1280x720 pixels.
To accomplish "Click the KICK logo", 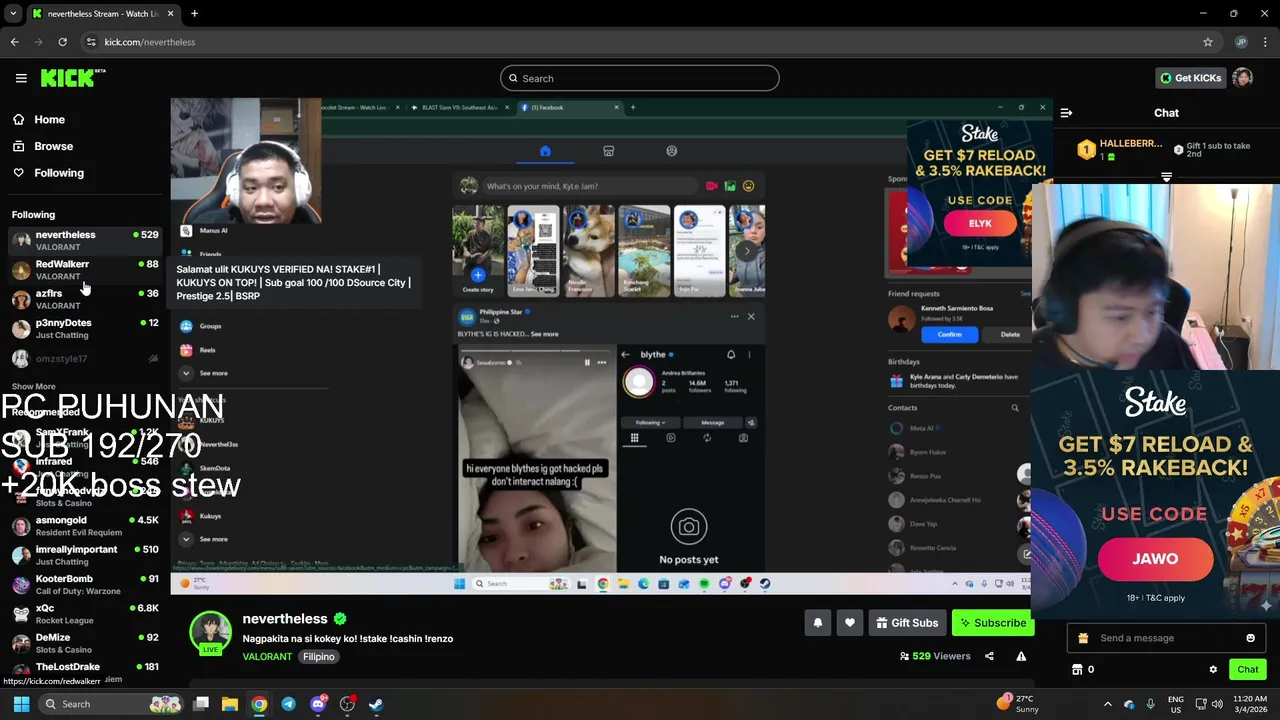I will tap(72, 78).
